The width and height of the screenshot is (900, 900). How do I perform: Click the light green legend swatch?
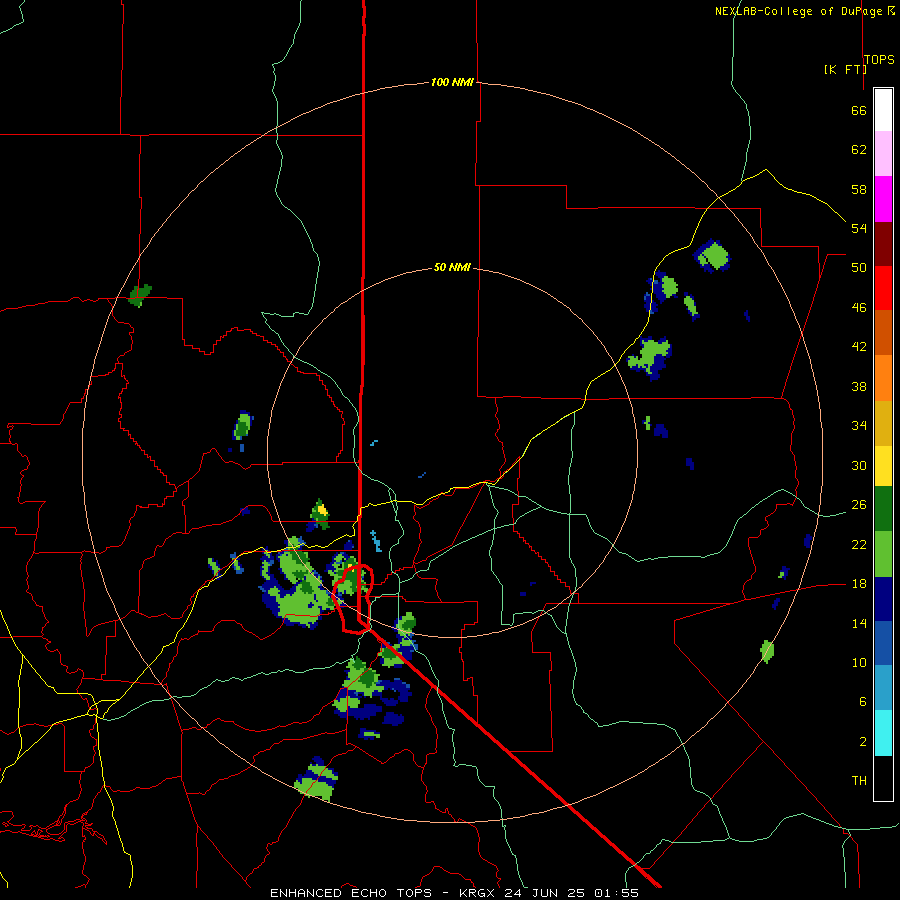883,554
